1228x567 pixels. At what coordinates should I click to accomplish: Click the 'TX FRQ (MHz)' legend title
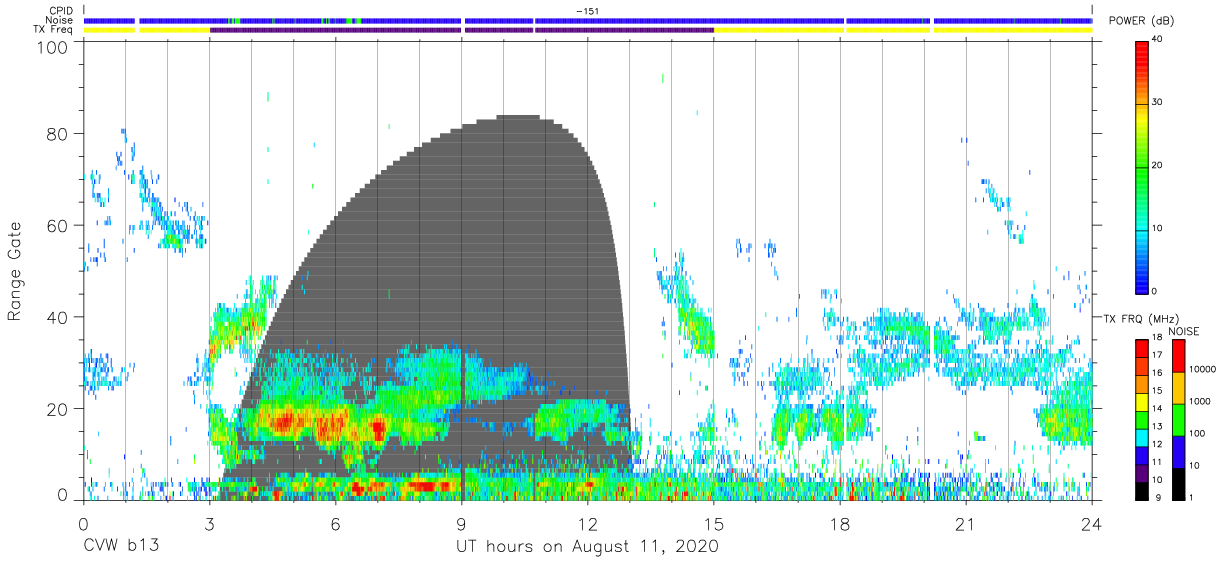(x=1142, y=318)
